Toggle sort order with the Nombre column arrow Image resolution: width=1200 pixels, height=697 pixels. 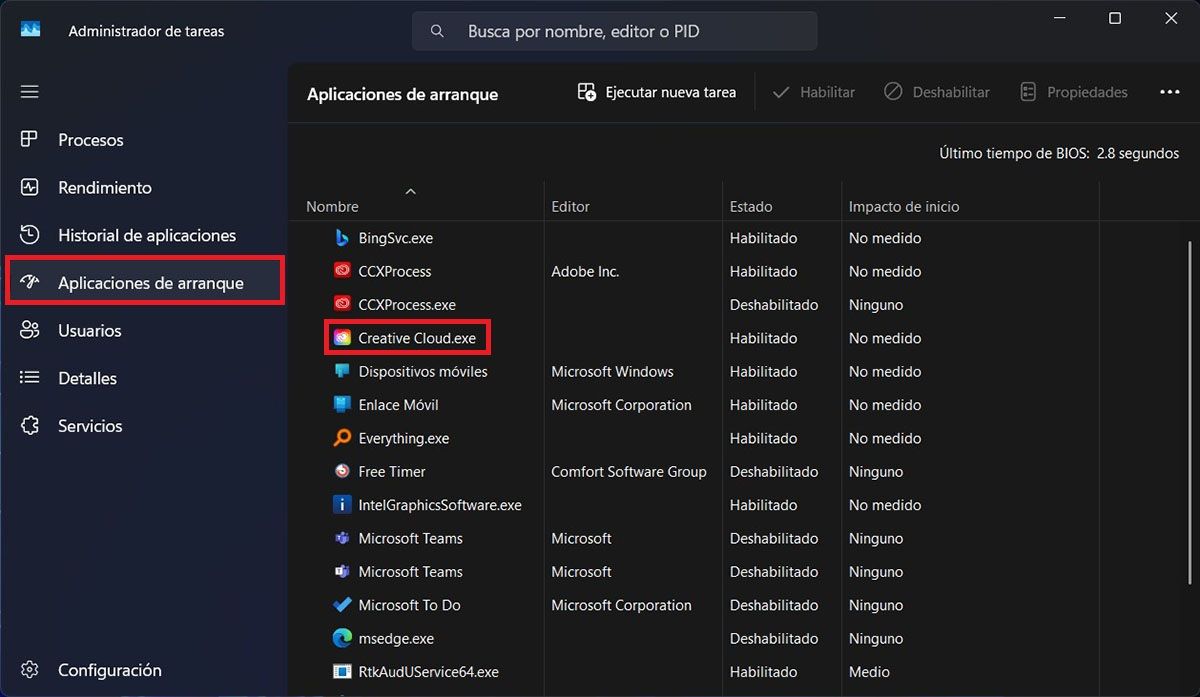click(x=410, y=191)
